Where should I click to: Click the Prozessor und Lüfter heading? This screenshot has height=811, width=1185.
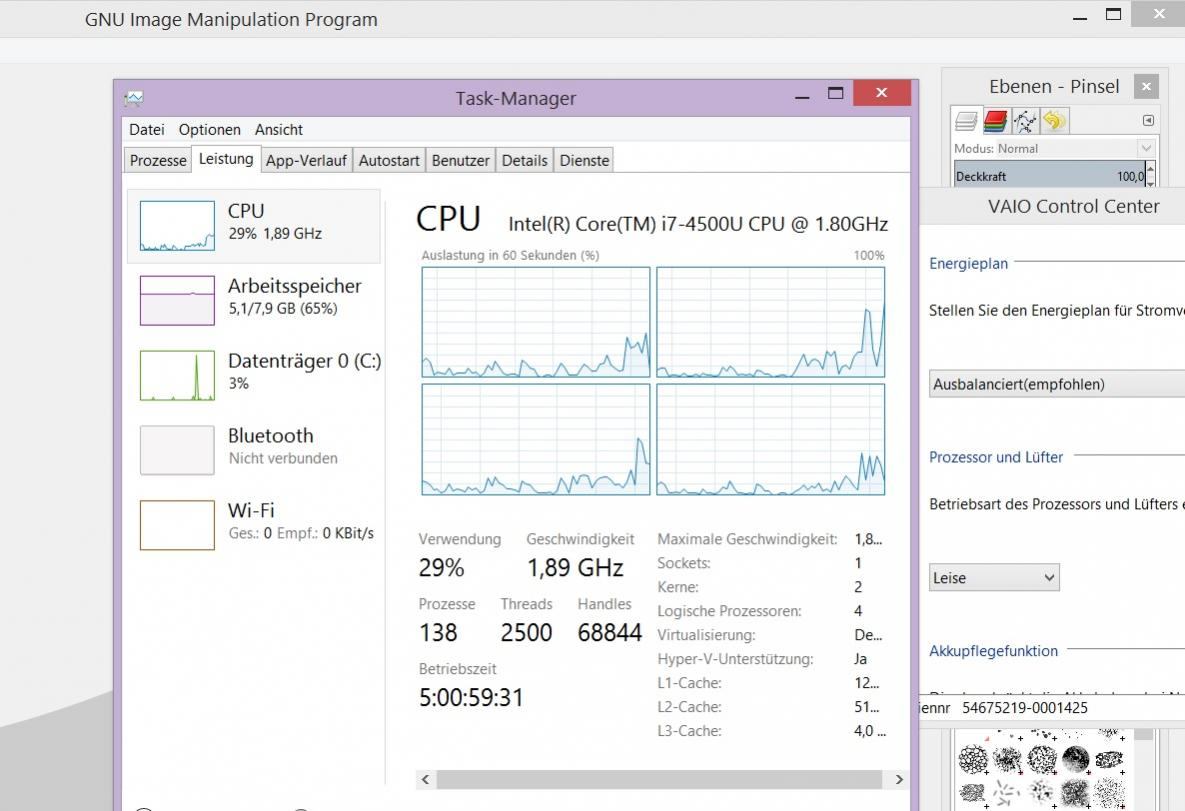coord(996,457)
